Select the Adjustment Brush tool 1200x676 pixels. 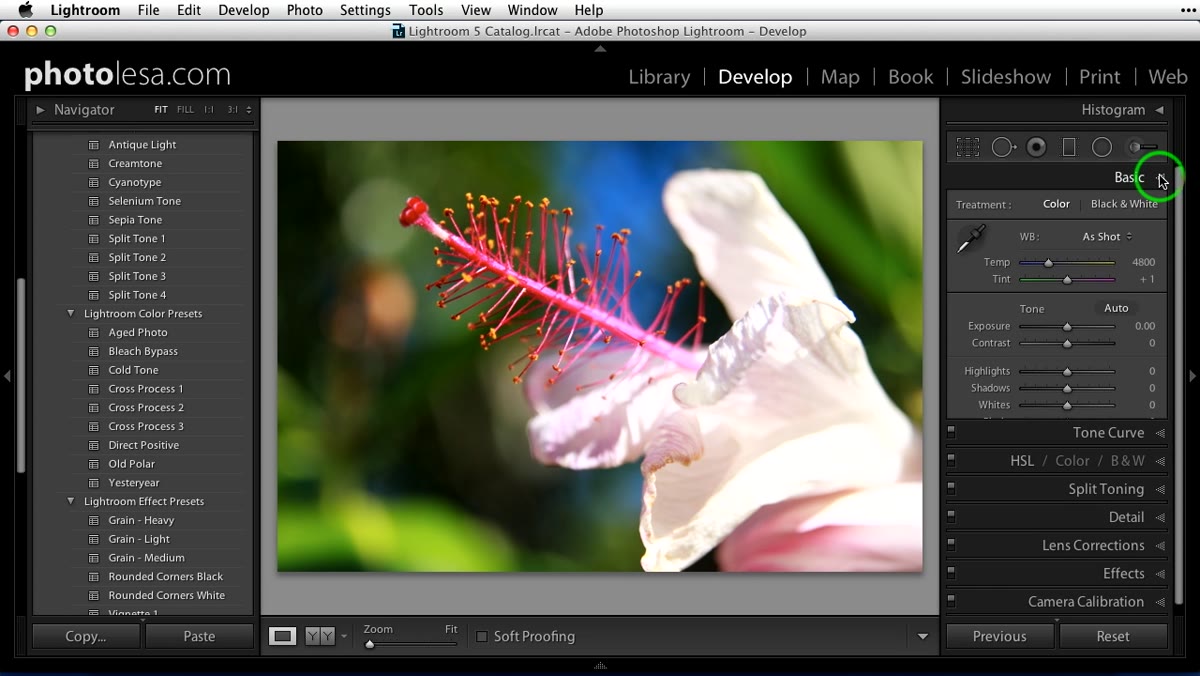click(x=1142, y=147)
